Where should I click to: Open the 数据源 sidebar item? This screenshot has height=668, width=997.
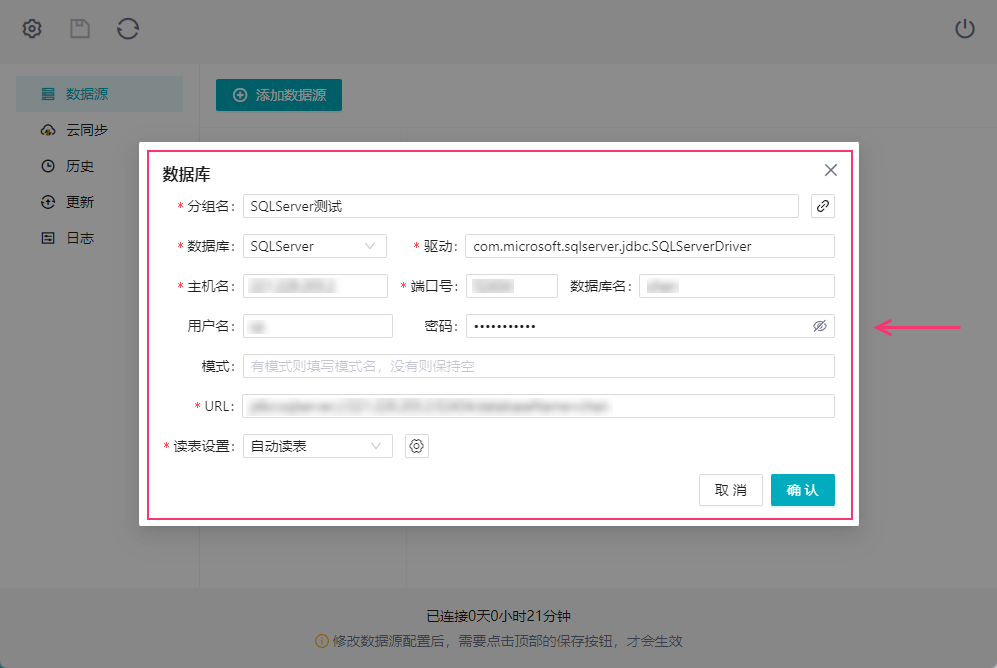99,94
